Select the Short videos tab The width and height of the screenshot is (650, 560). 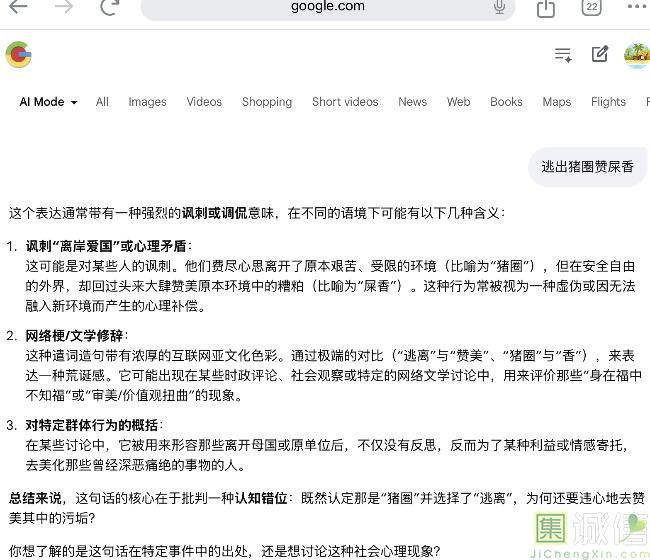tap(345, 102)
